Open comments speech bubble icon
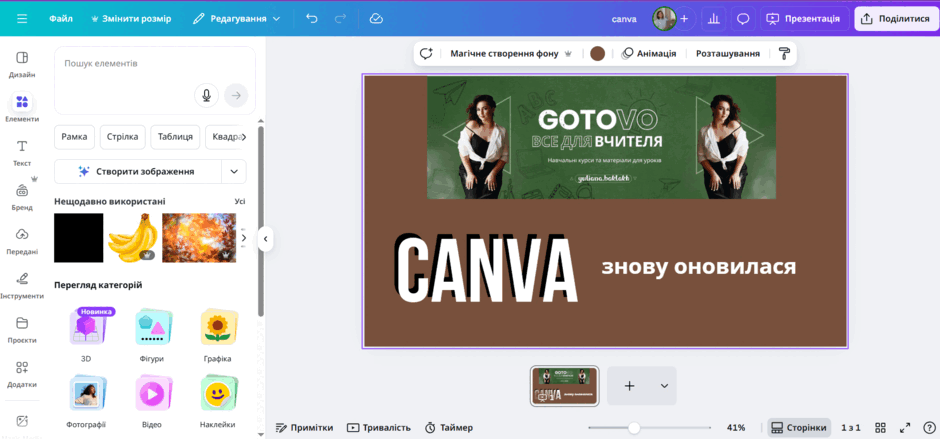The width and height of the screenshot is (940, 439). pyautogui.click(x=743, y=19)
